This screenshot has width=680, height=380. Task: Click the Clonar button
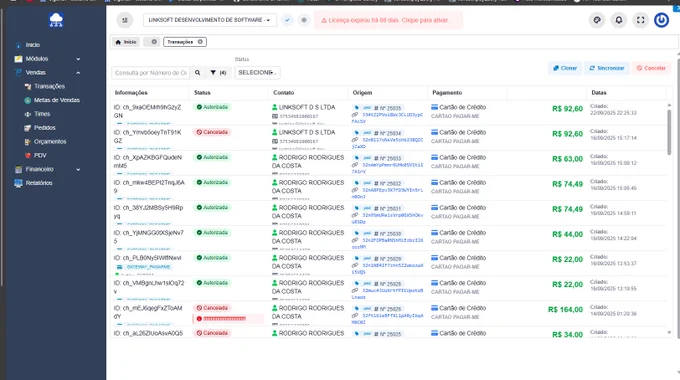pyautogui.click(x=565, y=68)
